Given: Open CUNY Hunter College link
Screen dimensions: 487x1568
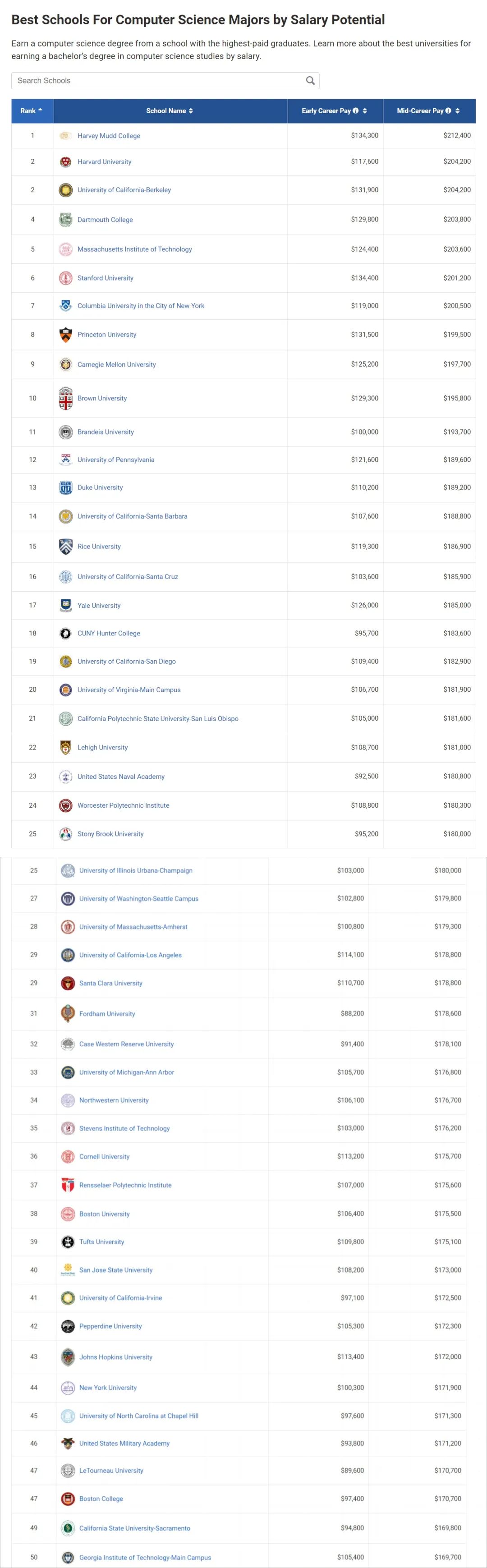Looking at the screenshot, I should pyautogui.click(x=109, y=633).
